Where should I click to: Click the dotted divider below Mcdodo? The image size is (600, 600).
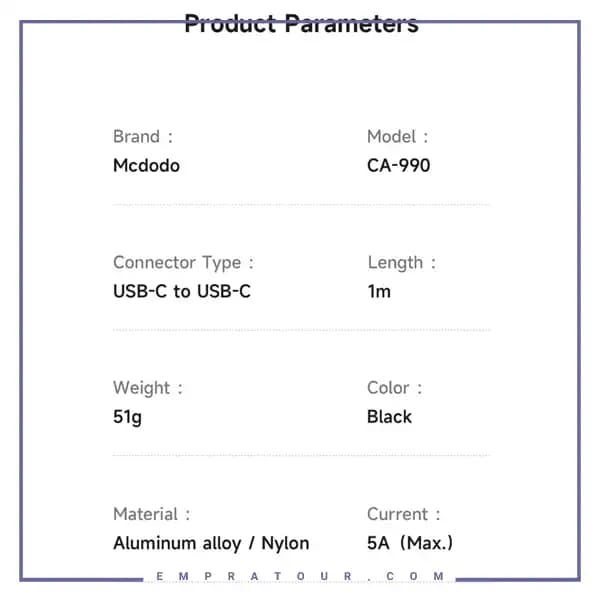tap(302, 205)
